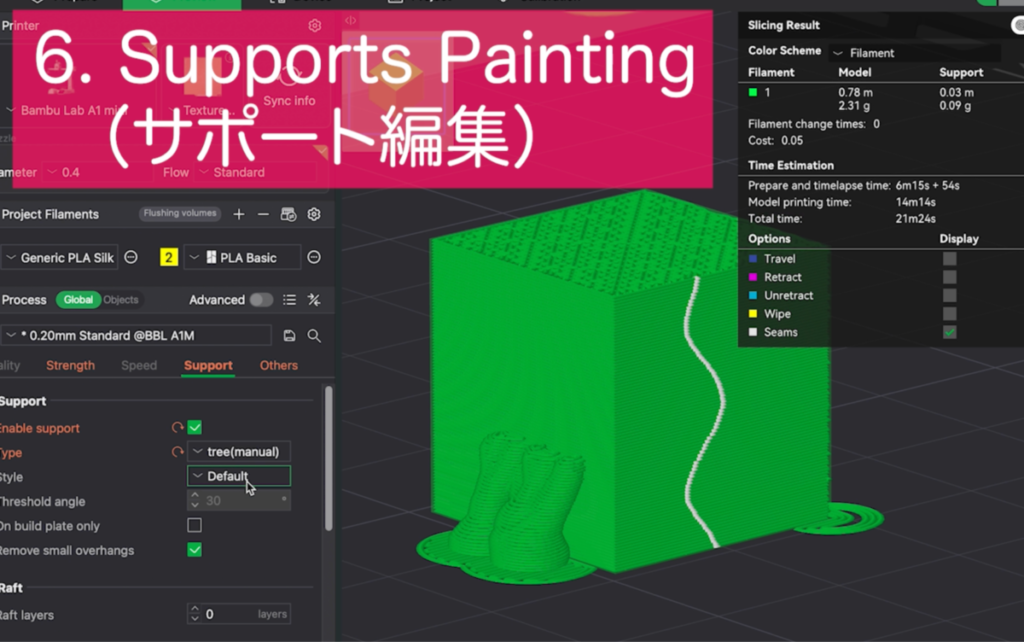The width and height of the screenshot is (1024, 642).
Task: Check the On build plate only checkbox
Action: (x=195, y=526)
